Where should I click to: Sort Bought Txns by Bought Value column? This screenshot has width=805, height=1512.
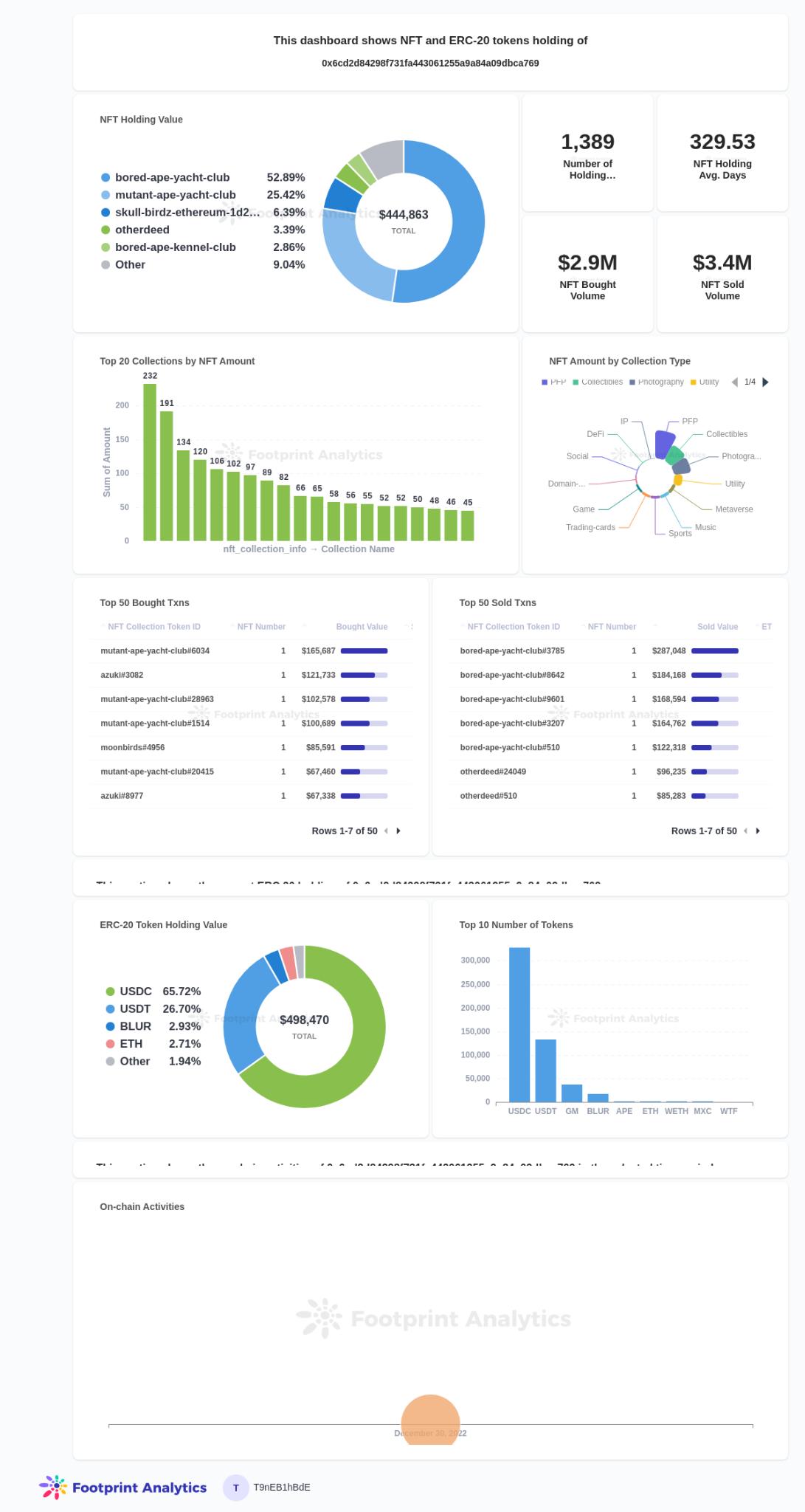(x=362, y=627)
